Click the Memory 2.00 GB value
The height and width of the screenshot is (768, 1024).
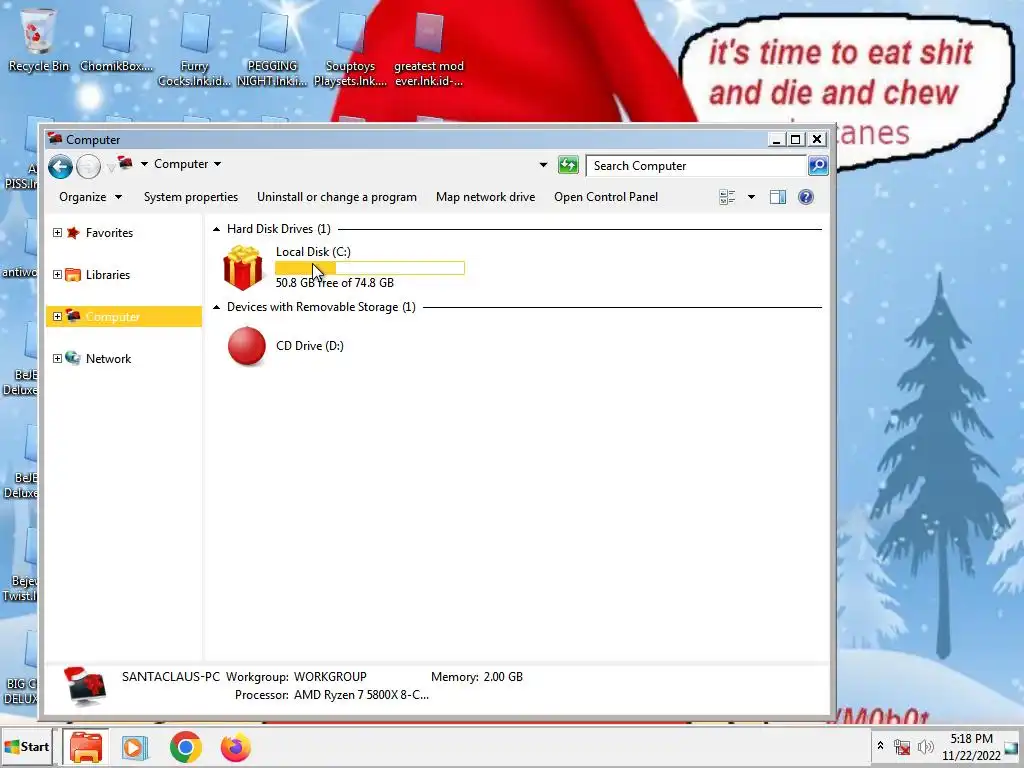(x=503, y=677)
